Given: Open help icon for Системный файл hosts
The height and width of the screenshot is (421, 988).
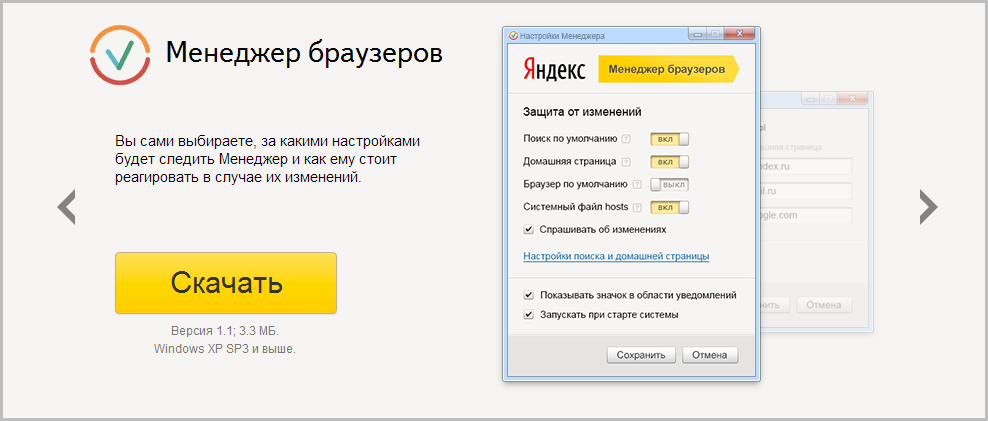Looking at the screenshot, I should (637, 207).
